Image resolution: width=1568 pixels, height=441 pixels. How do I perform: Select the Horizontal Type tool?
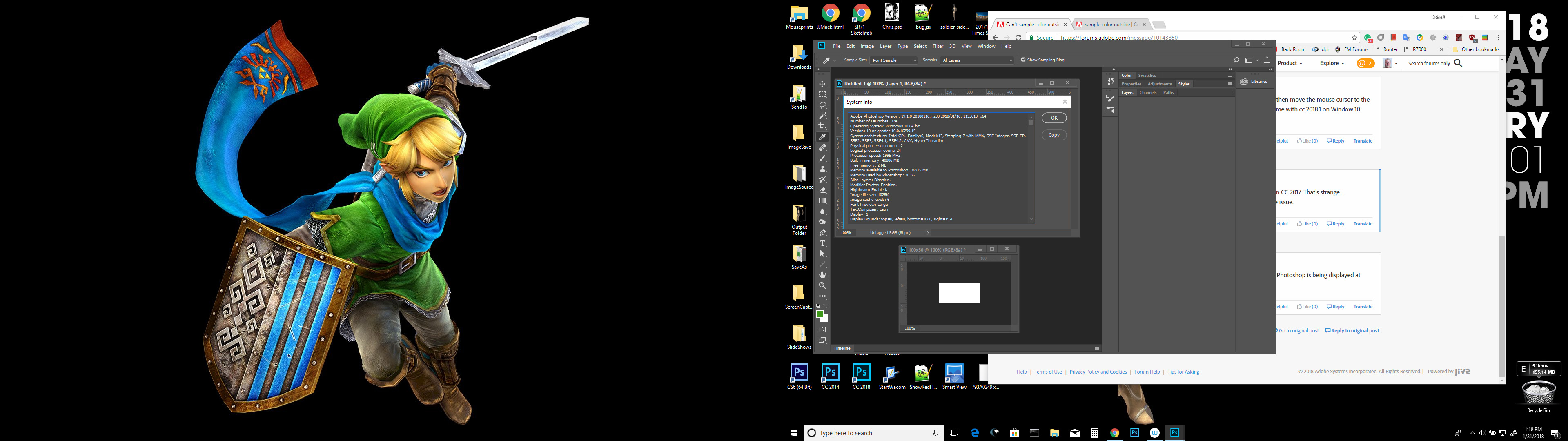[822, 243]
